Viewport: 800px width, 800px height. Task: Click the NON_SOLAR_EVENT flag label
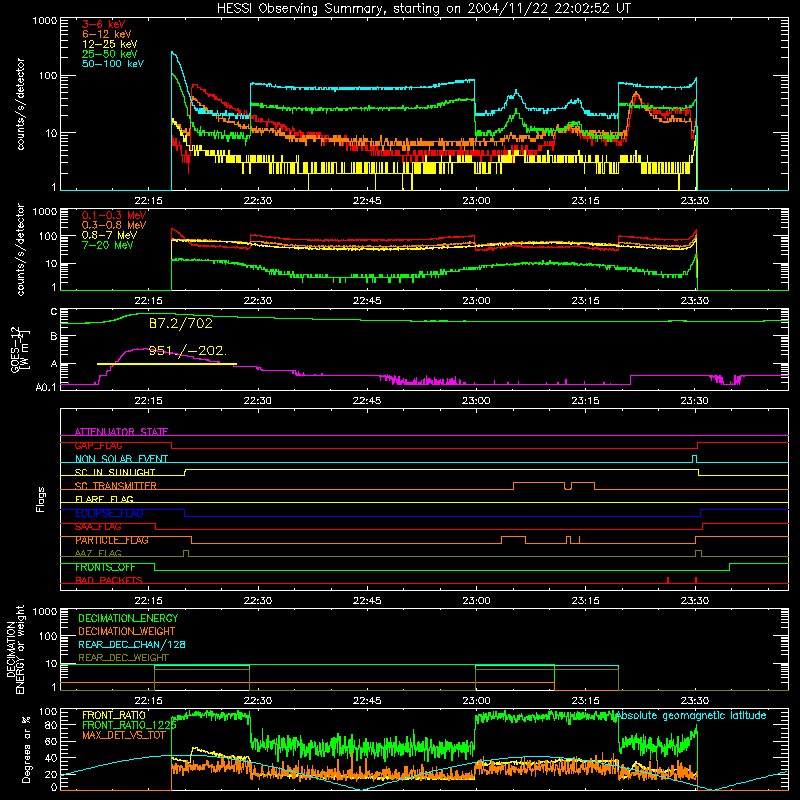(121, 459)
